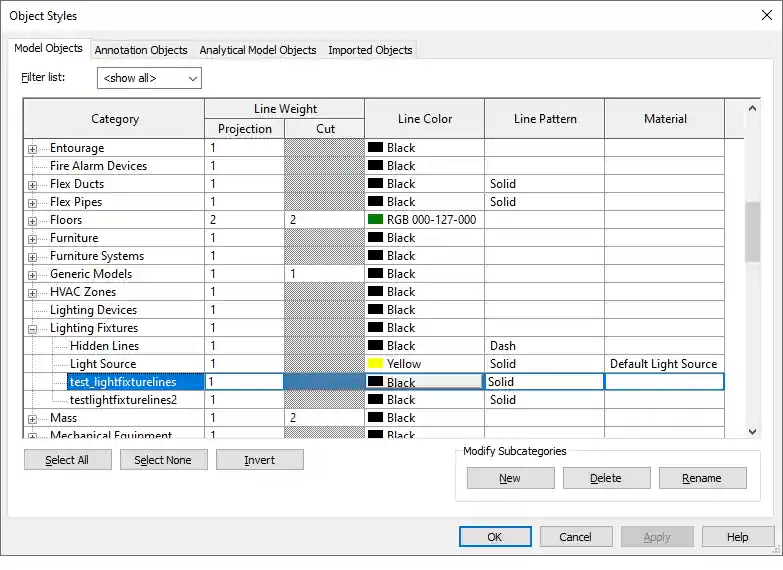Select the Hidden Lines subcategory

coord(103,346)
